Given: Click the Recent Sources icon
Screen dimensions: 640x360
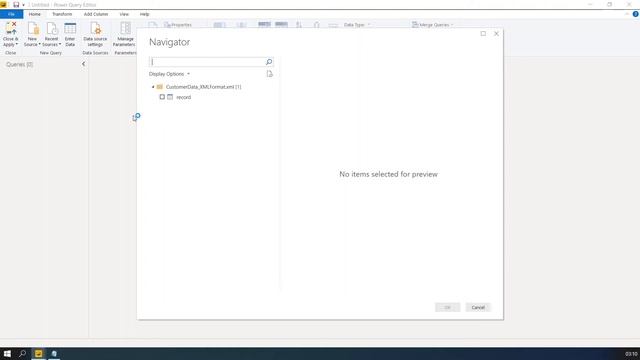Looking at the screenshot, I should [x=52, y=29].
